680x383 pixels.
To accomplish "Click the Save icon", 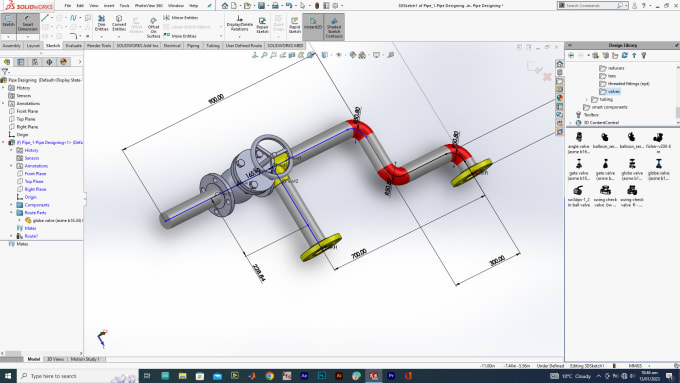I will click(x=262, y=6).
